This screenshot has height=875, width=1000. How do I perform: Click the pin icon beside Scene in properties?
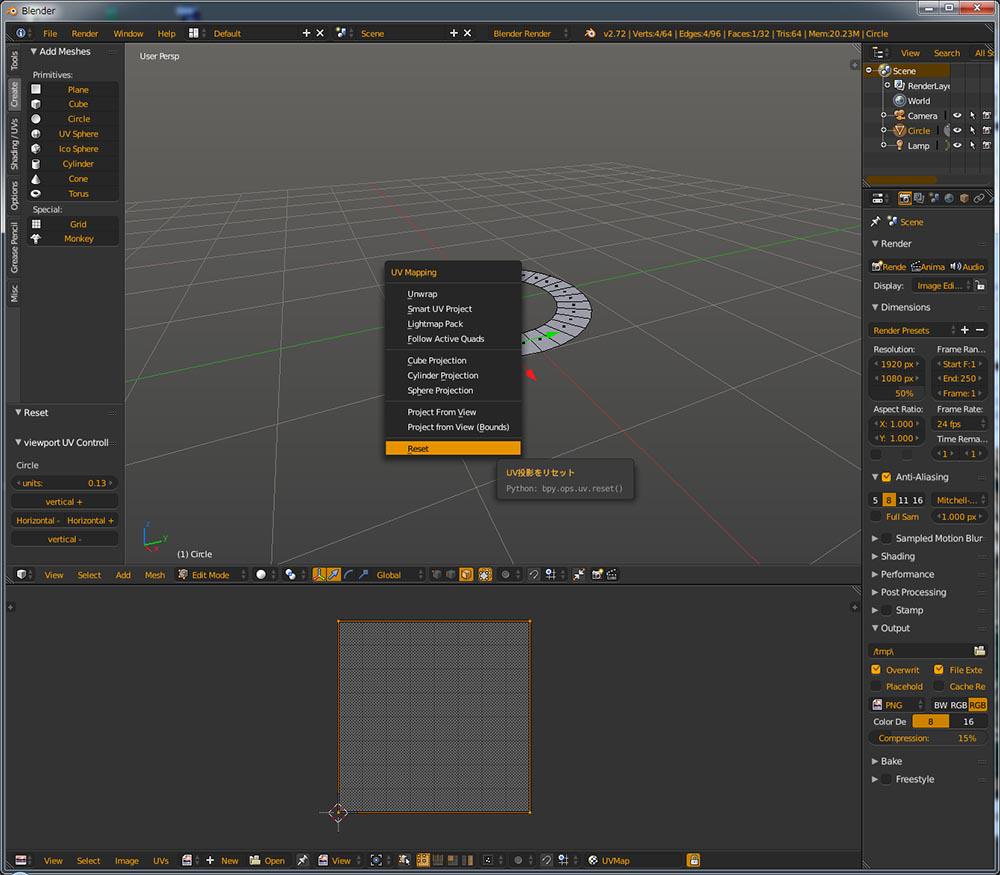[876, 221]
